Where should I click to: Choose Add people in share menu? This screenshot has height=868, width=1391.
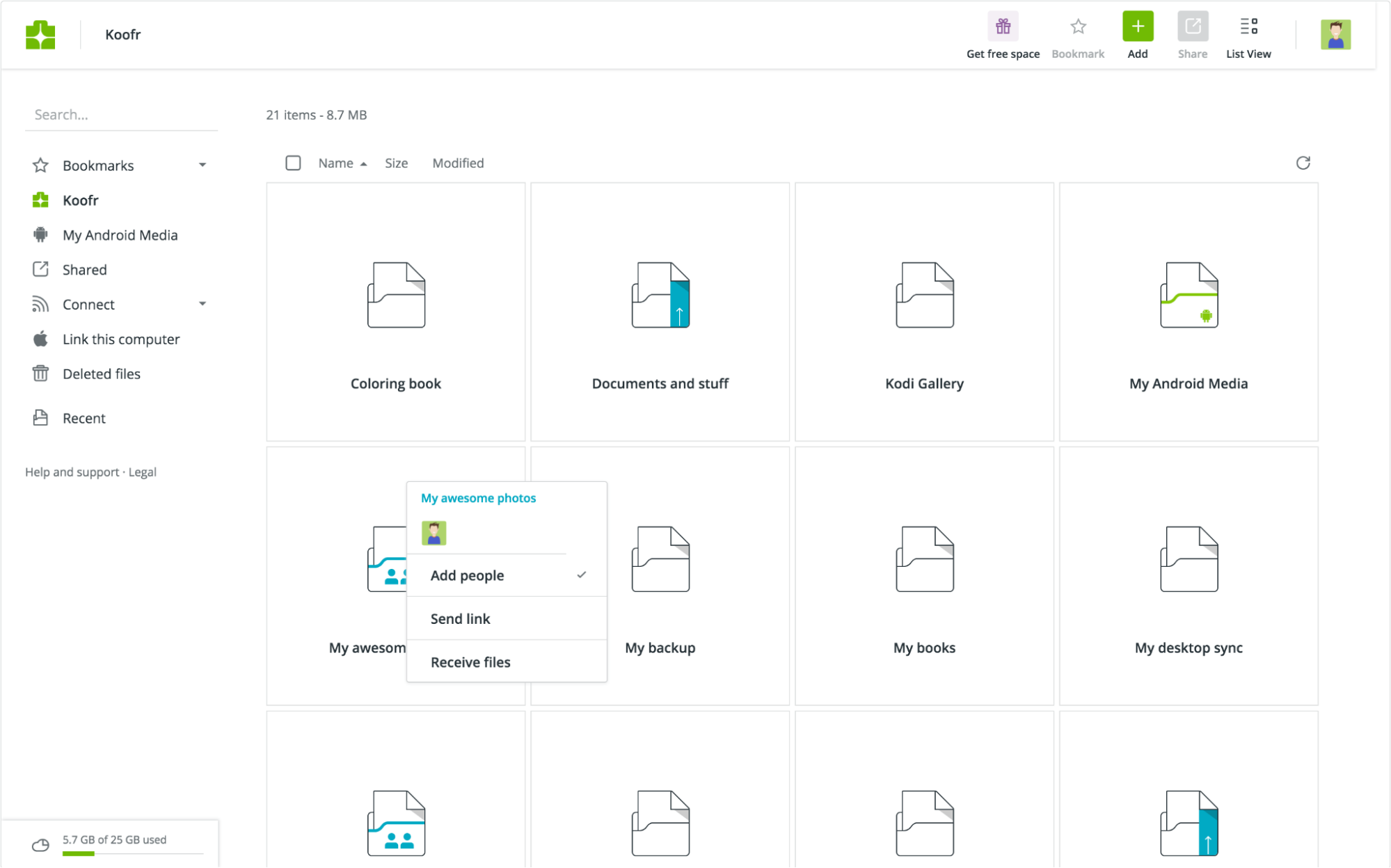click(507, 575)
